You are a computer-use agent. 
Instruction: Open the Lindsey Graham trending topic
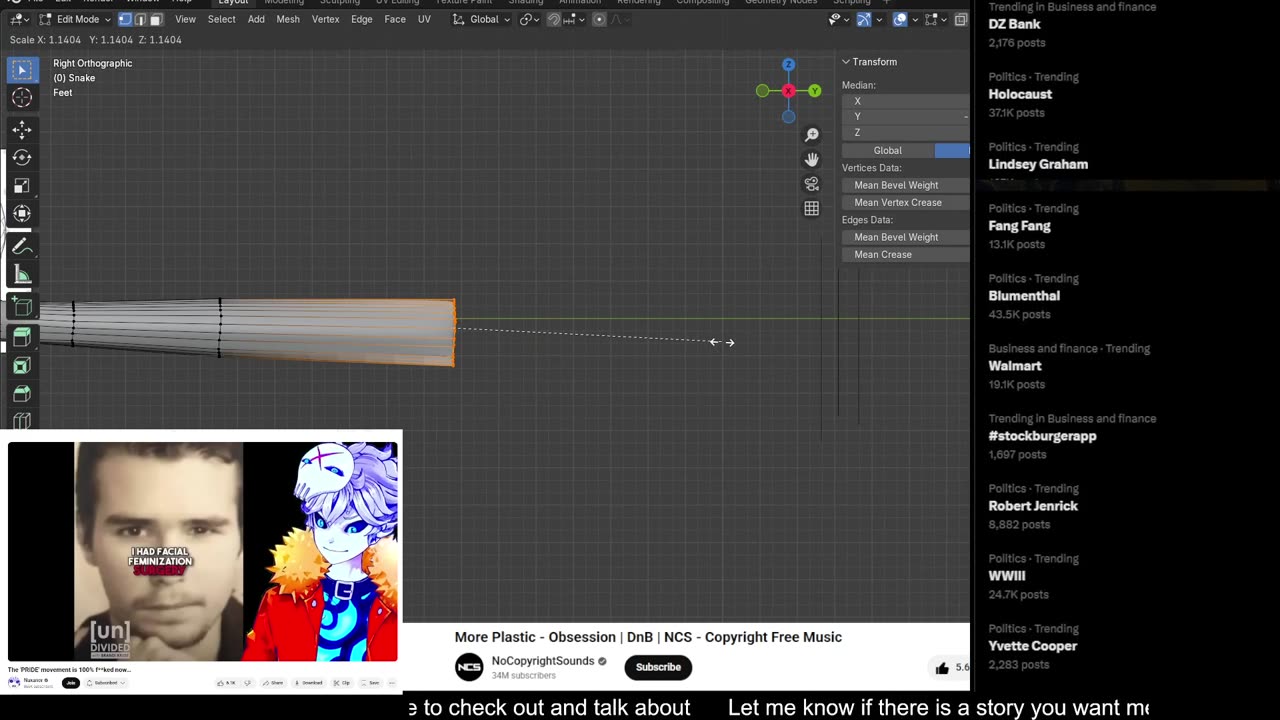tap(1038, 164)
